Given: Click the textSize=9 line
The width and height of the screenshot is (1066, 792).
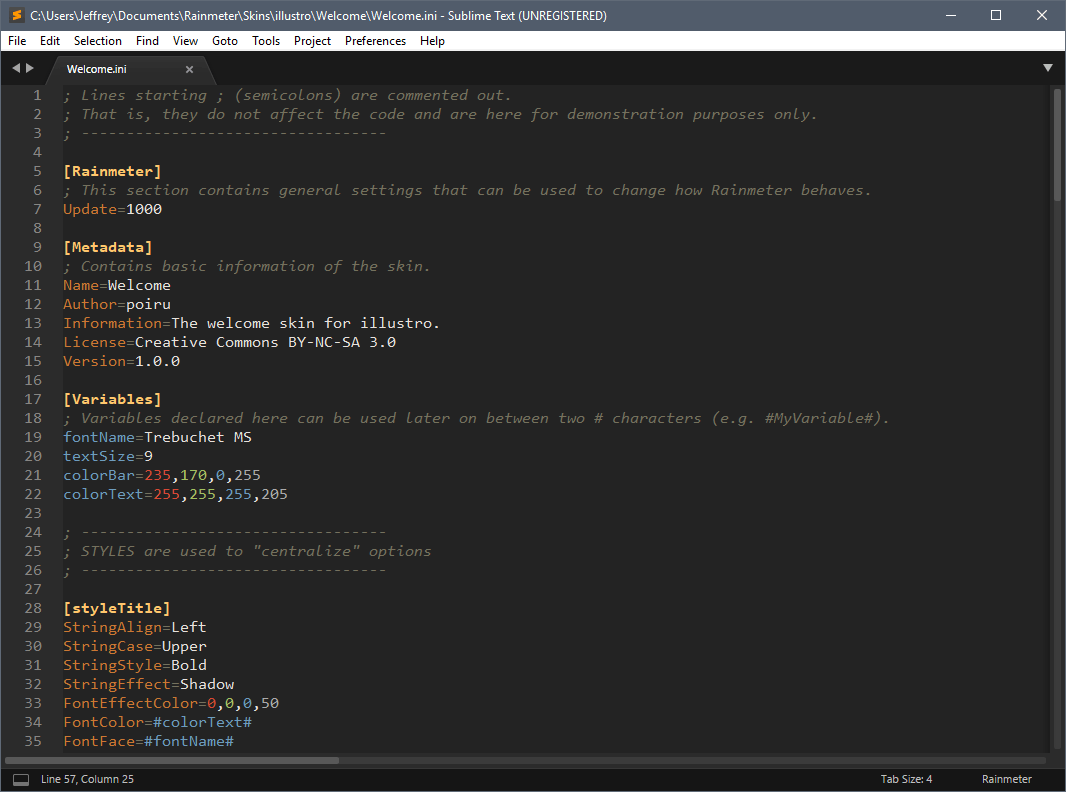Looking at the screenshot, I should pyautogui.click(x=108, y=457).
